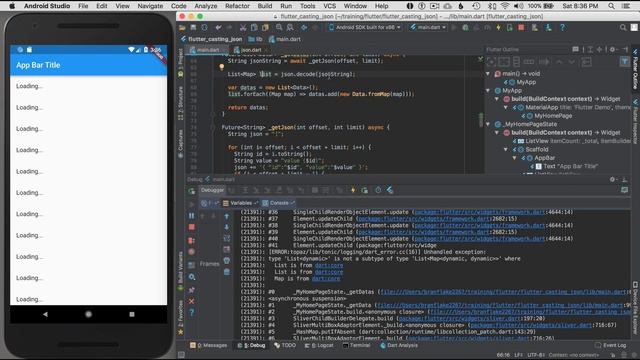Click the first dart:core link in console
The width and height of the screenshot is (640, 360).
tap(329, 265)
